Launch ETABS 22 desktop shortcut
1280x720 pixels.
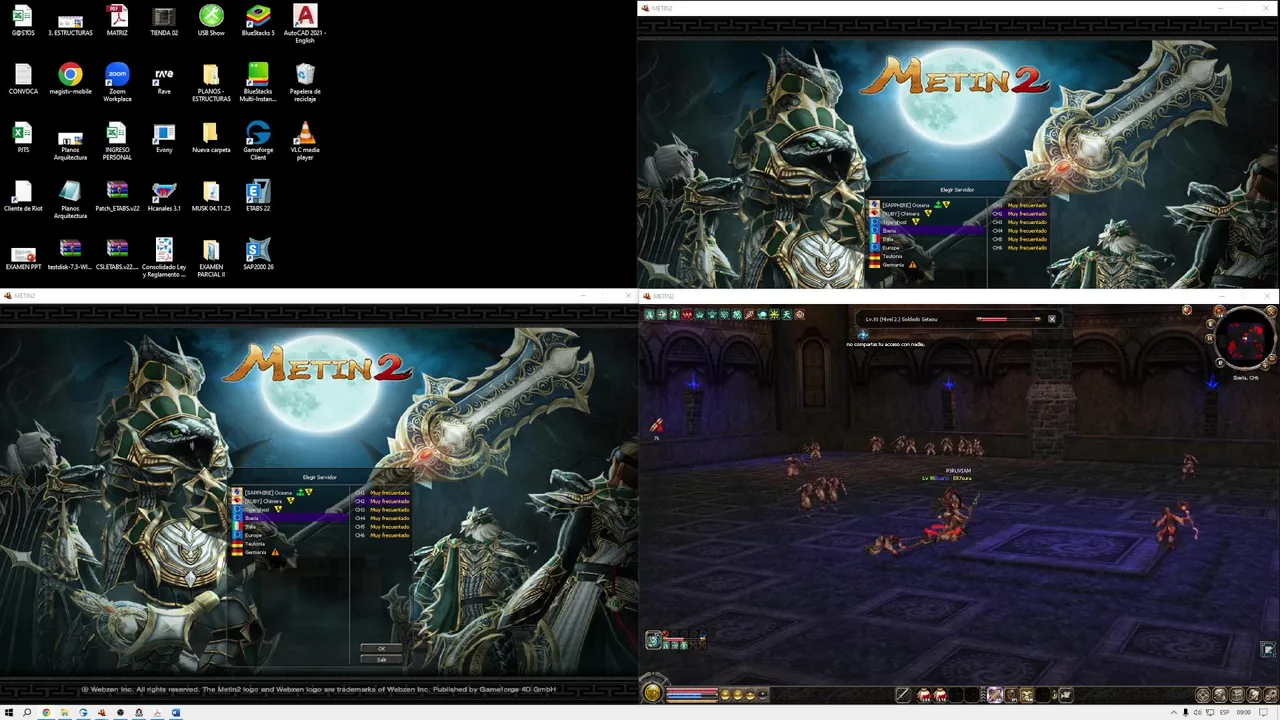point(258,196)
